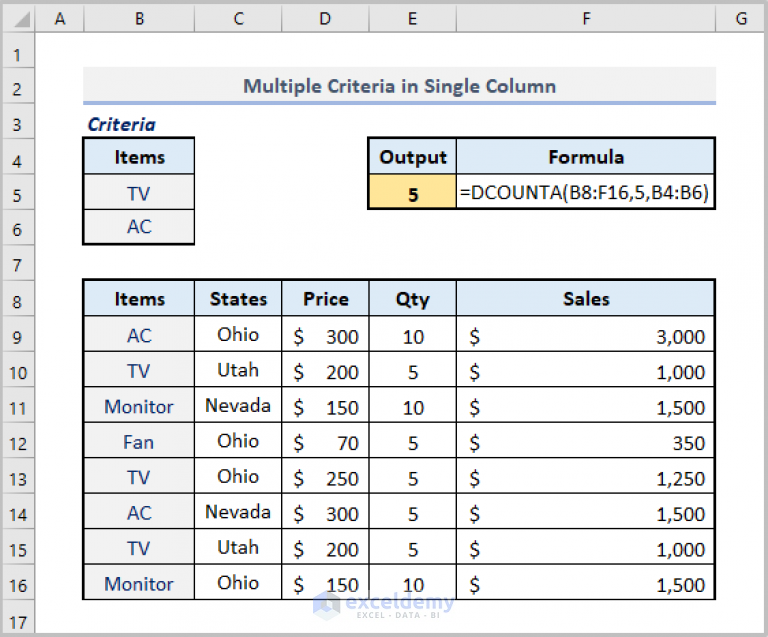Click the 'States' header cell
The image size is (768, 637).
pyautogui.click(x=239, y=298)
